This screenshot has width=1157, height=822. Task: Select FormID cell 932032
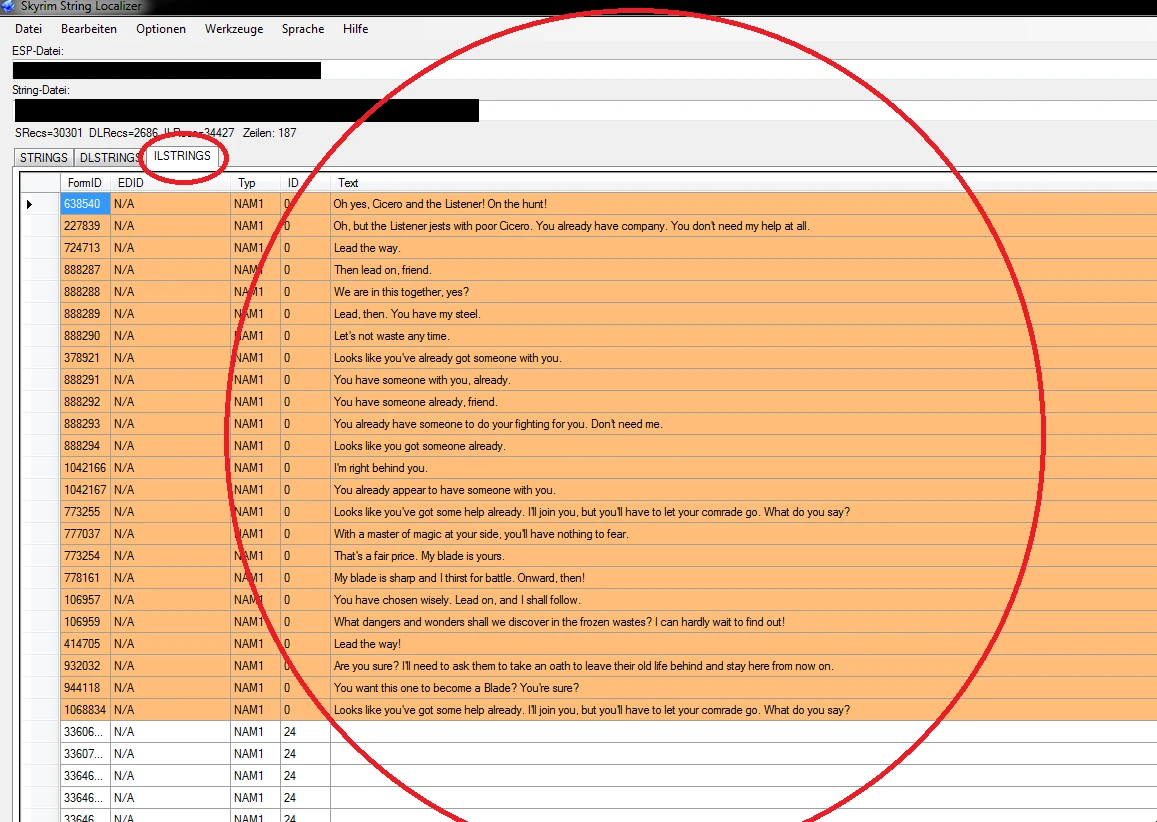coord(85,666)
